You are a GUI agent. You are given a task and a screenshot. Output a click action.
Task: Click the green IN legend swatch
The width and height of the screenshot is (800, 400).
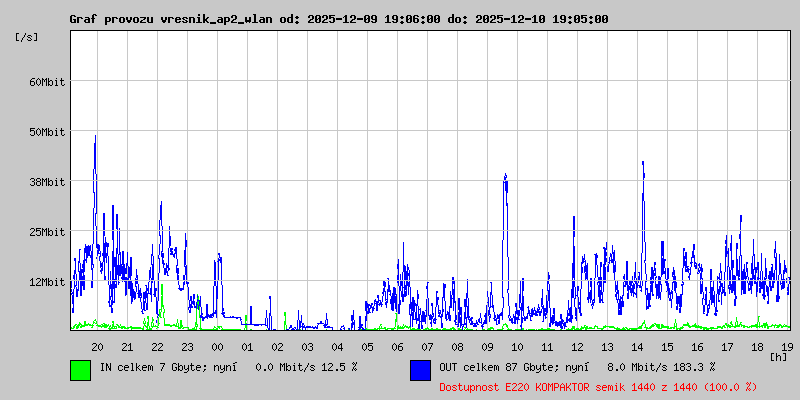tap(81, 370)
